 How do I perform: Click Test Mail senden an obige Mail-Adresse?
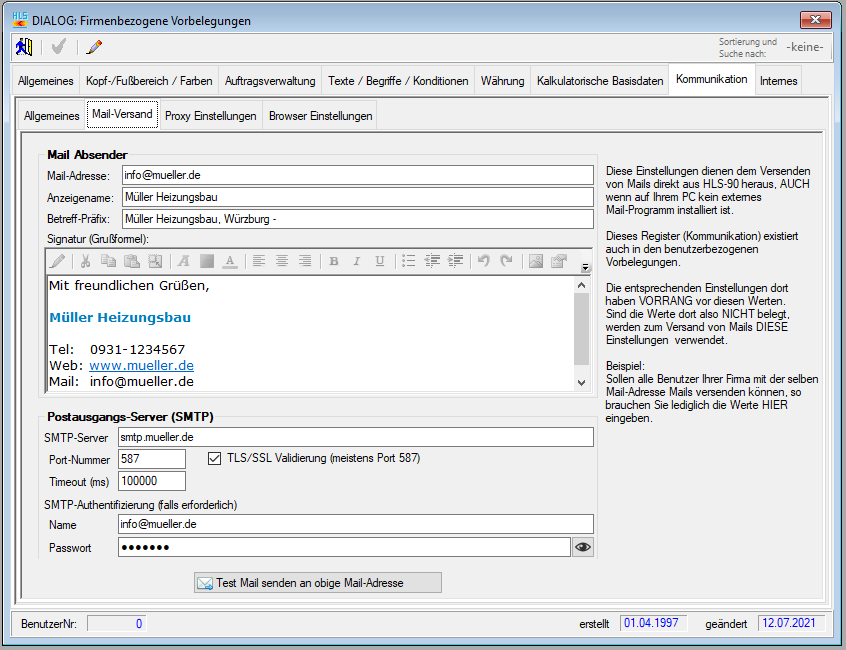click(x=317, y=582)
